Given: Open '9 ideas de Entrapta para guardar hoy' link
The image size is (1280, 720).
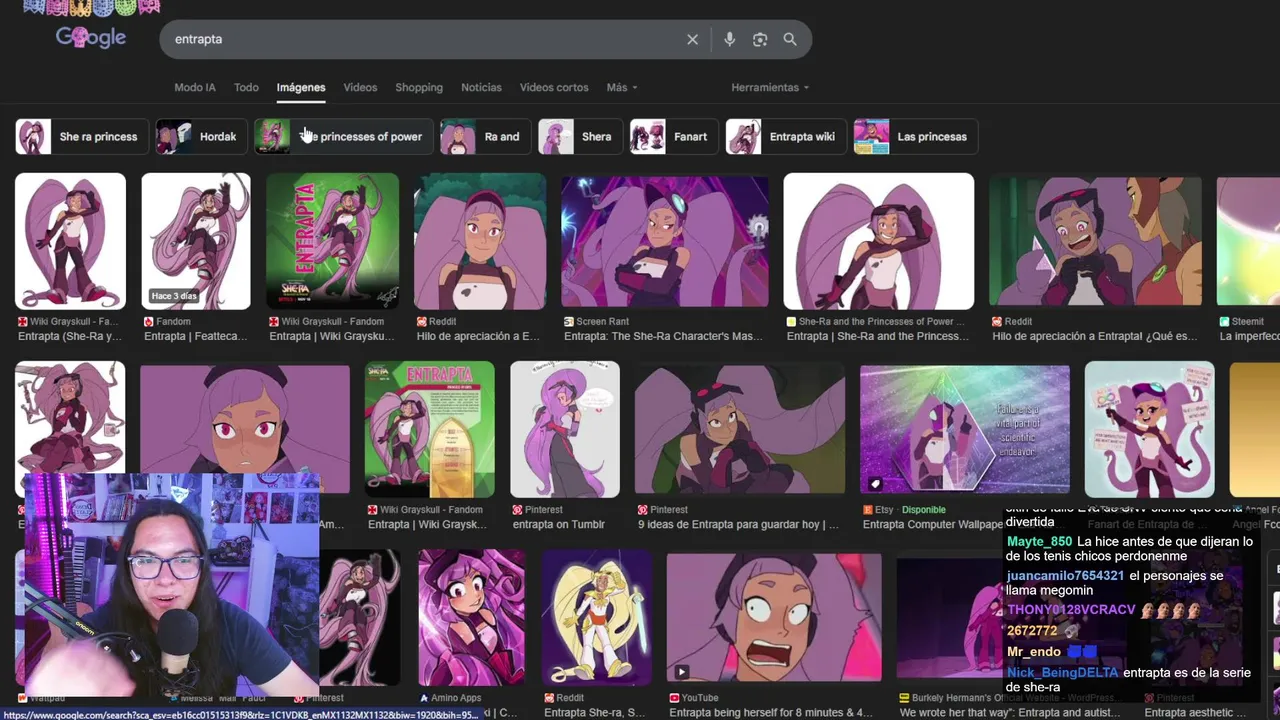Looking at the screenshot, I should (x=738, y=525).
